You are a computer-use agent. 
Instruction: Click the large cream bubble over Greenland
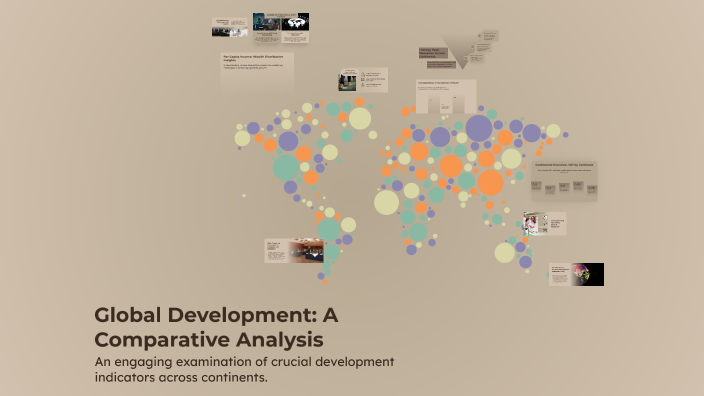(x=360, y=119)
